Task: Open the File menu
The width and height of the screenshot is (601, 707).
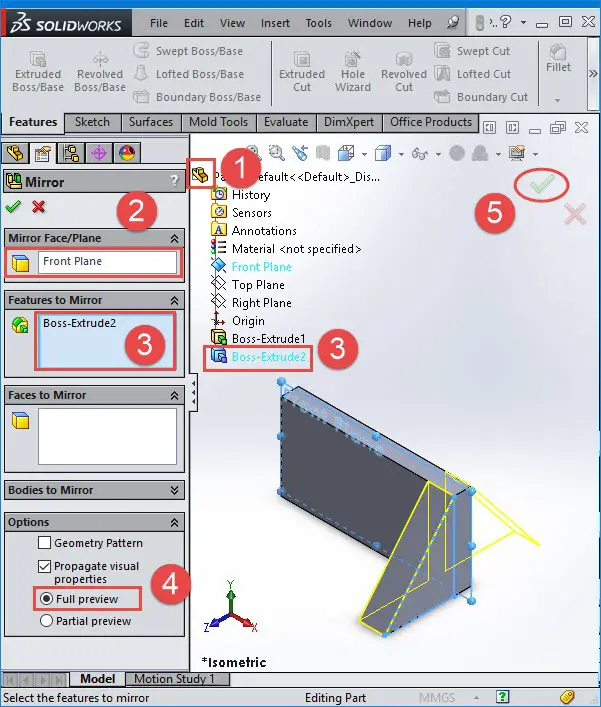Action: (159, 23)
